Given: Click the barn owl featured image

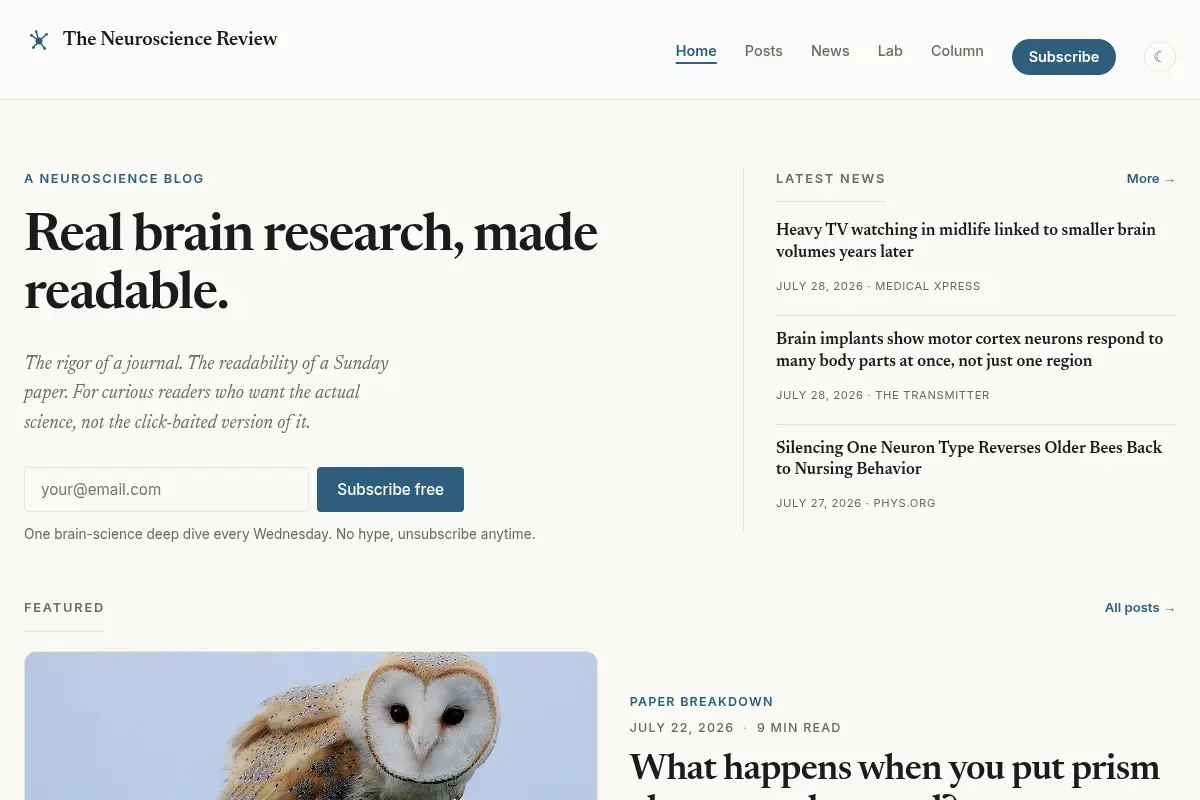Looking at the screenshot, I should pyautogui.click(x=311, y=726).
